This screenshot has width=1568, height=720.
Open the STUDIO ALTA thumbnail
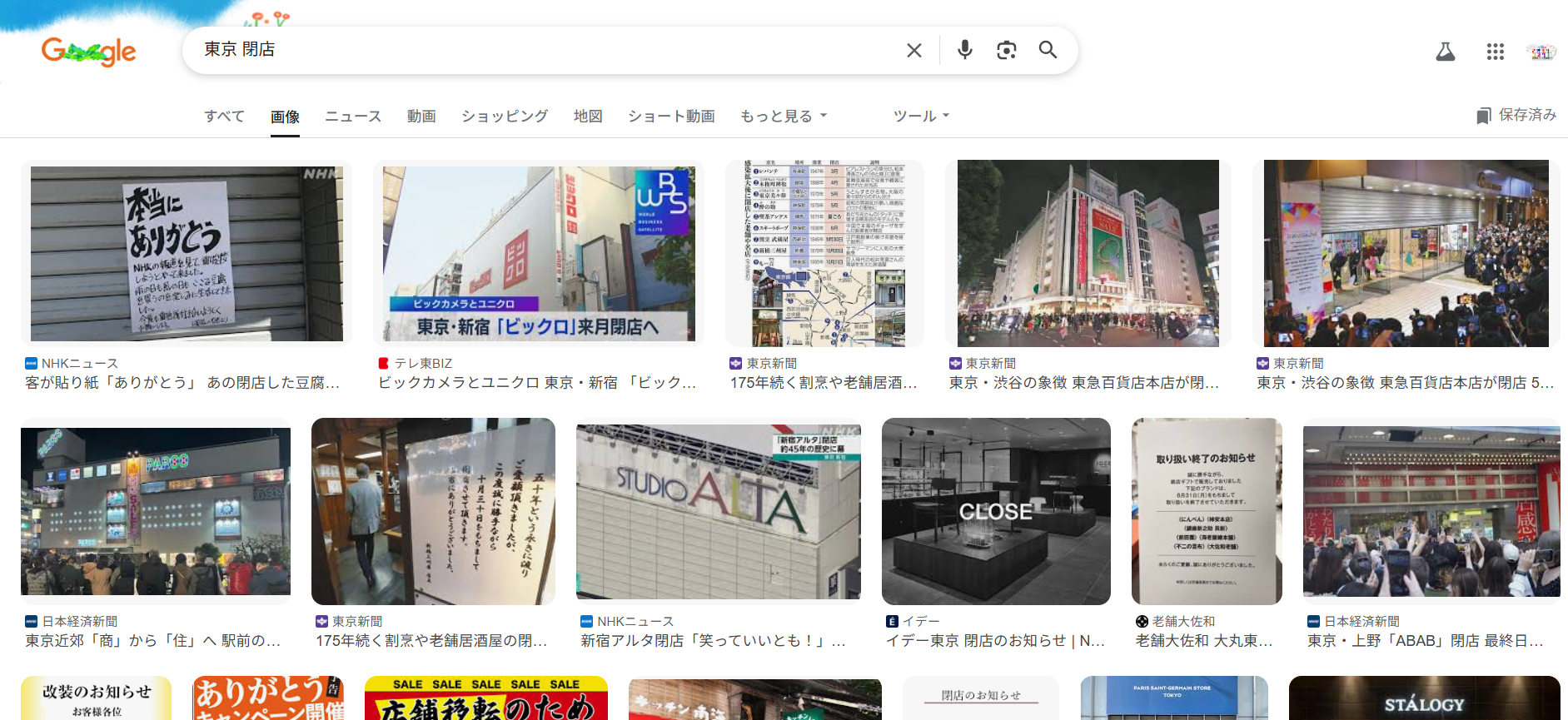(x=719, y=511)
